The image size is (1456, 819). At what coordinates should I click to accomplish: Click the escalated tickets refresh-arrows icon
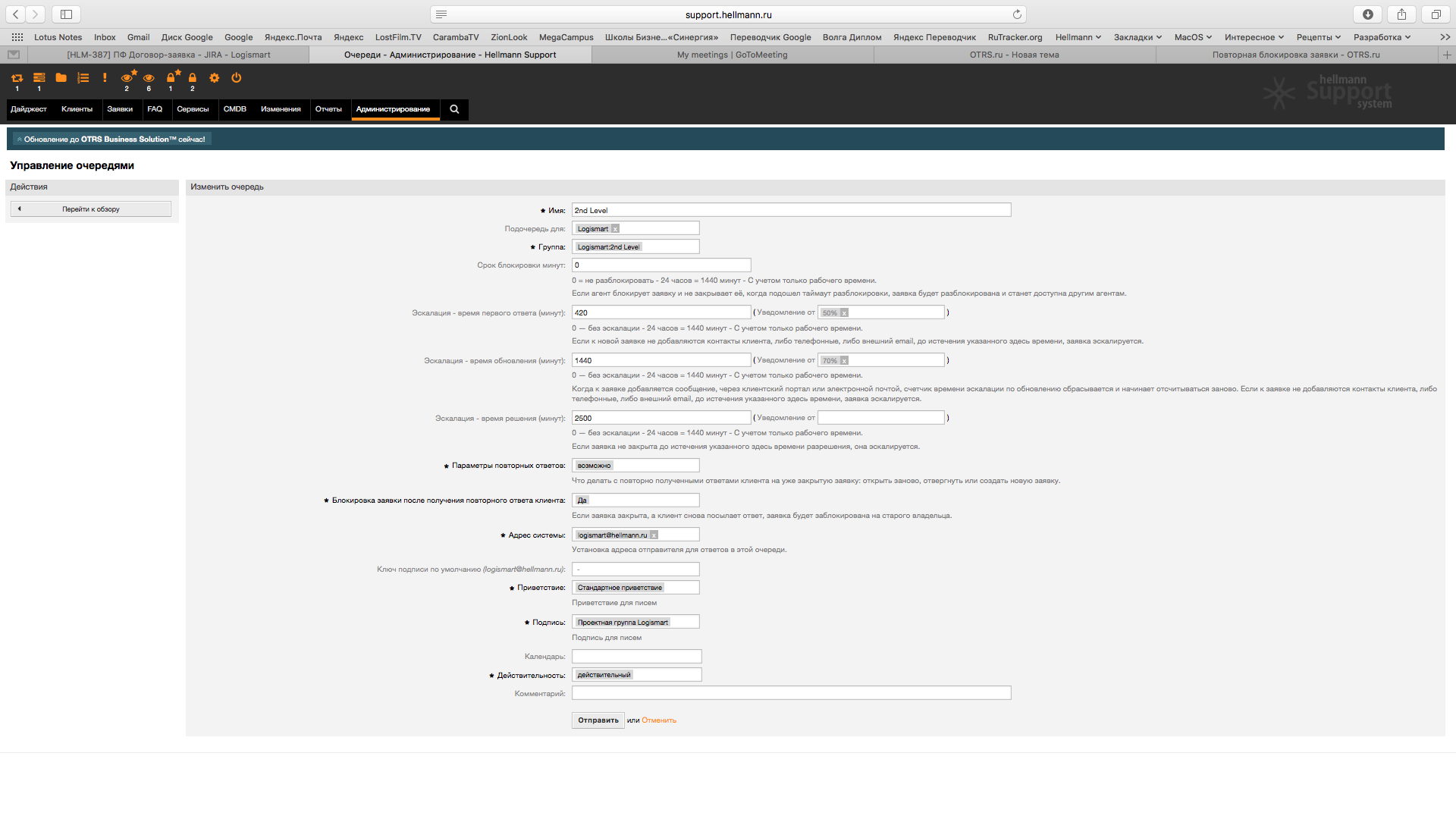[17, 78]
